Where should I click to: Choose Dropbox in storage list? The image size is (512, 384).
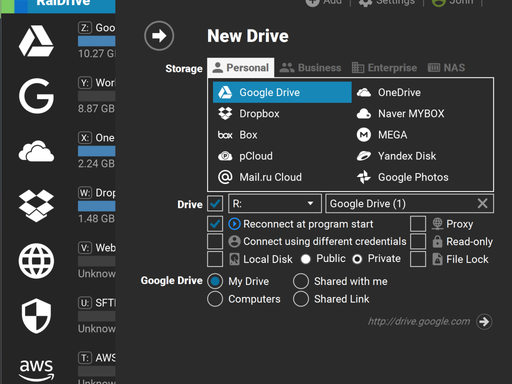282,114
